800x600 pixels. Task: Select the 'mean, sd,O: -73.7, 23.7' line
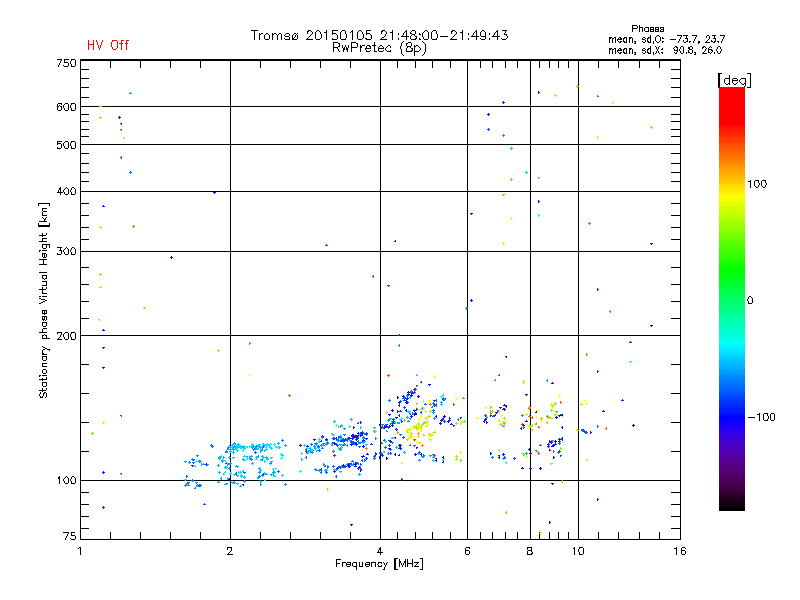[666, 39]
